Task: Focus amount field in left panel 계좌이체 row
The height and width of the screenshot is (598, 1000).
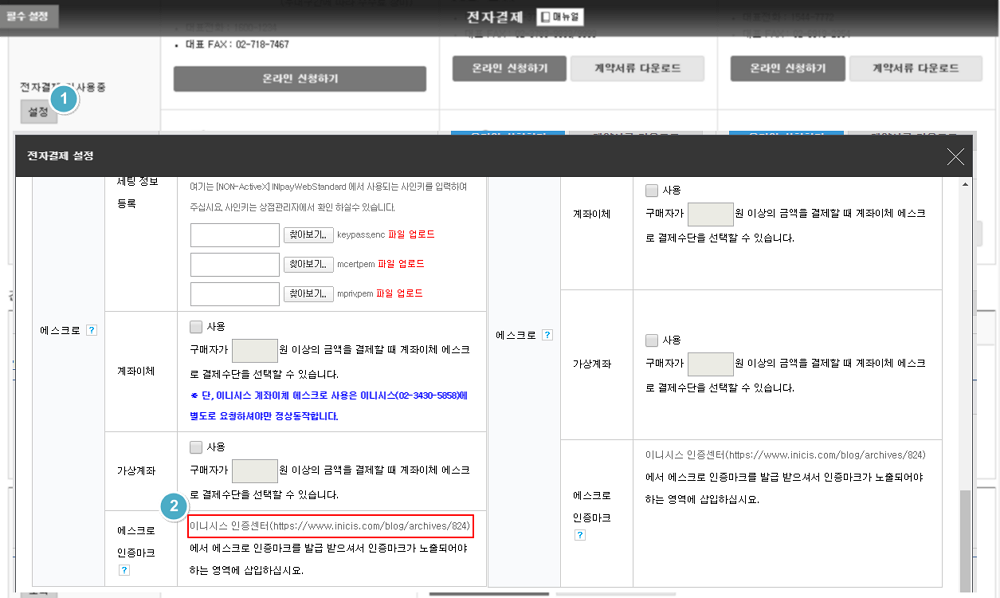Action: point(254,350)
